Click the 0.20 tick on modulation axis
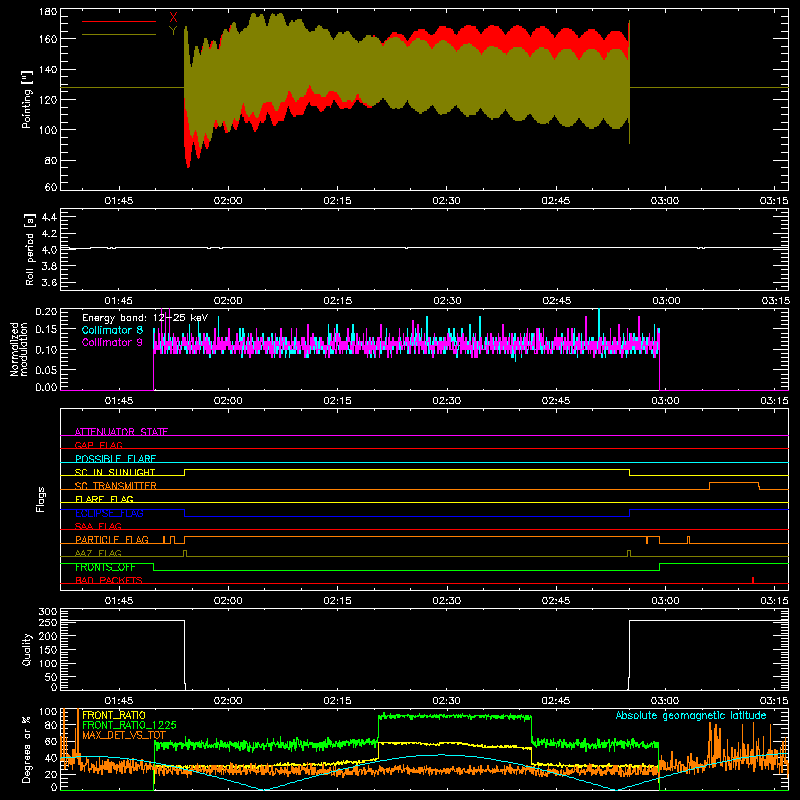The height and width of the screenshot is (800, 800). [x=46, y=312]
